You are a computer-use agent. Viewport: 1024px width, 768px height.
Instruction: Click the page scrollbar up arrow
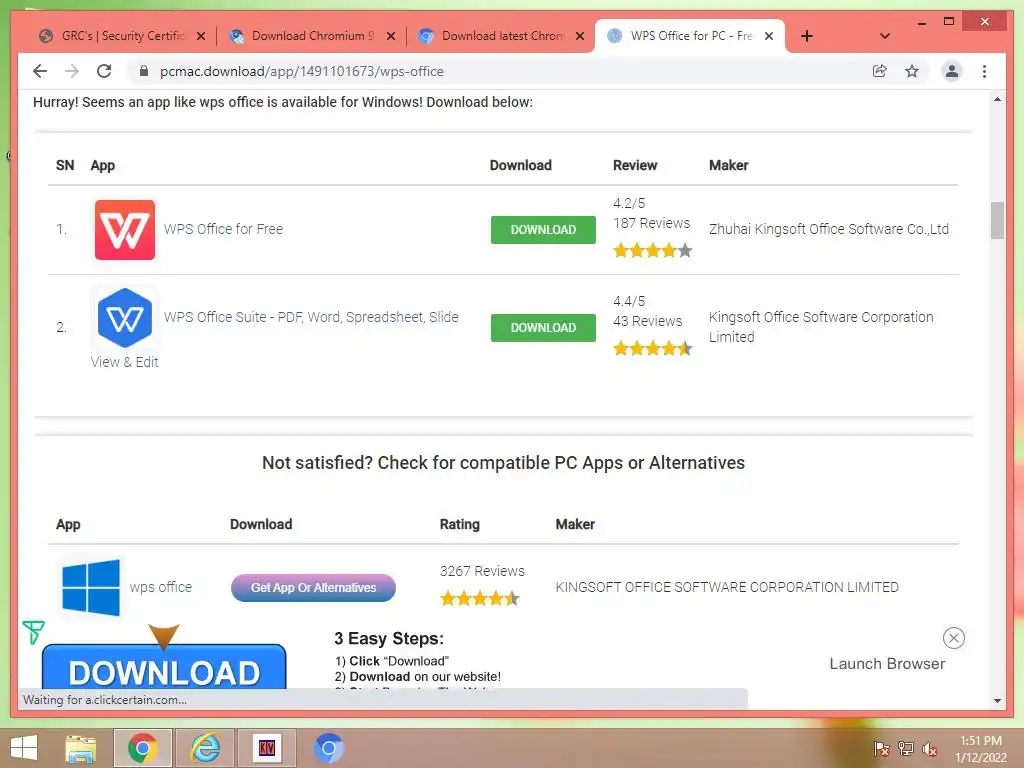pos(997,99)
